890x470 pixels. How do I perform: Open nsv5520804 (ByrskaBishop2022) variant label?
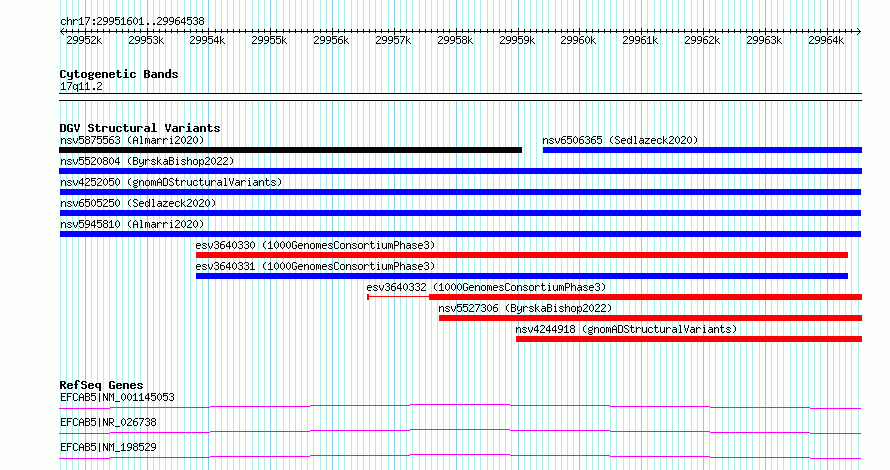(147, 161)
